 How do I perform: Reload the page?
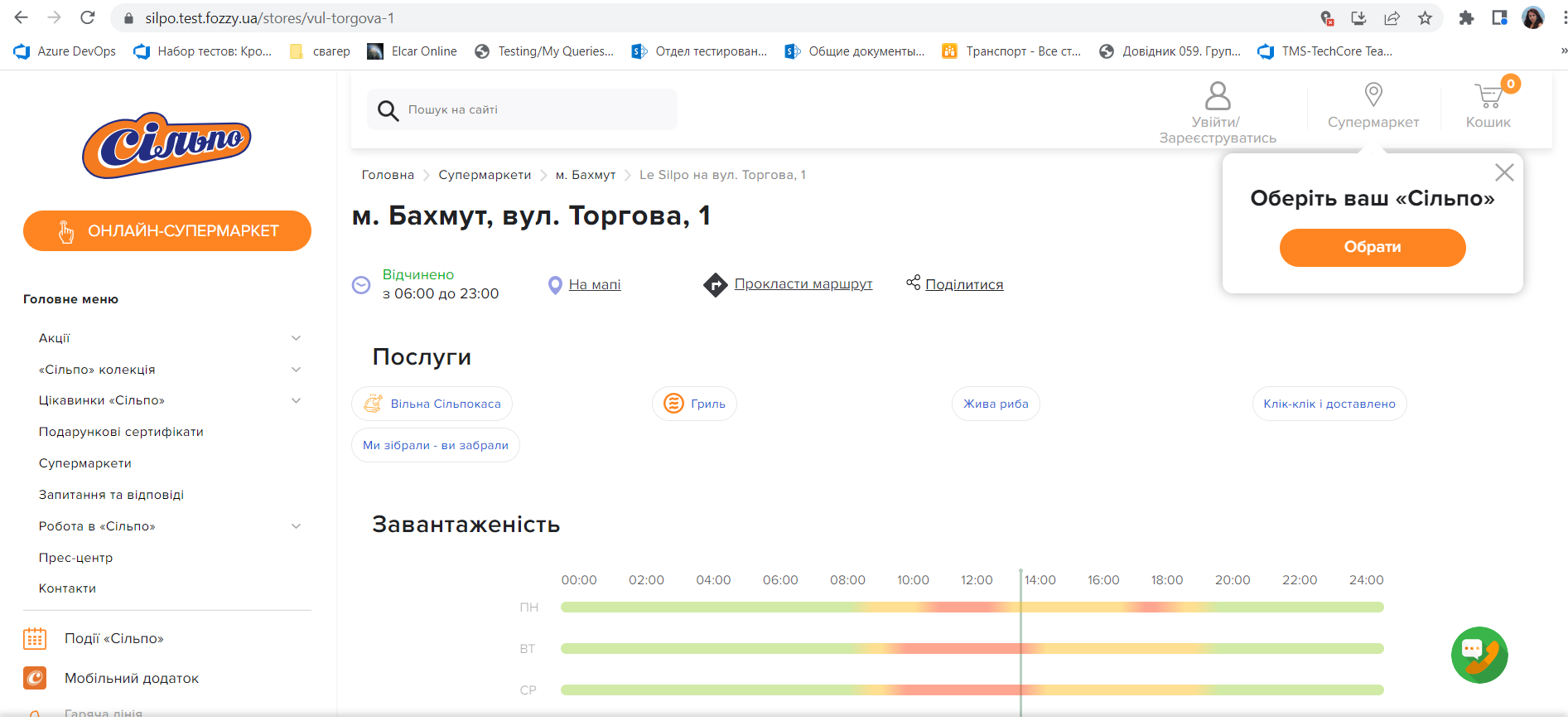(88, 17)
